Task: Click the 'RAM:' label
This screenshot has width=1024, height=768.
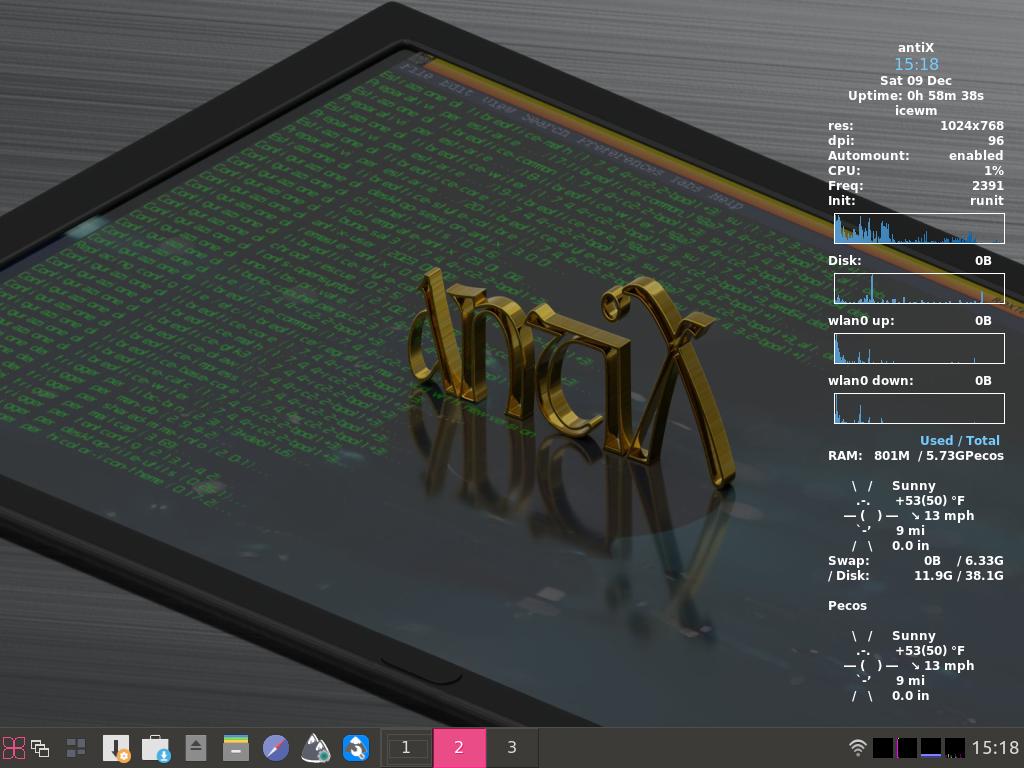Action: pos(845,455)
